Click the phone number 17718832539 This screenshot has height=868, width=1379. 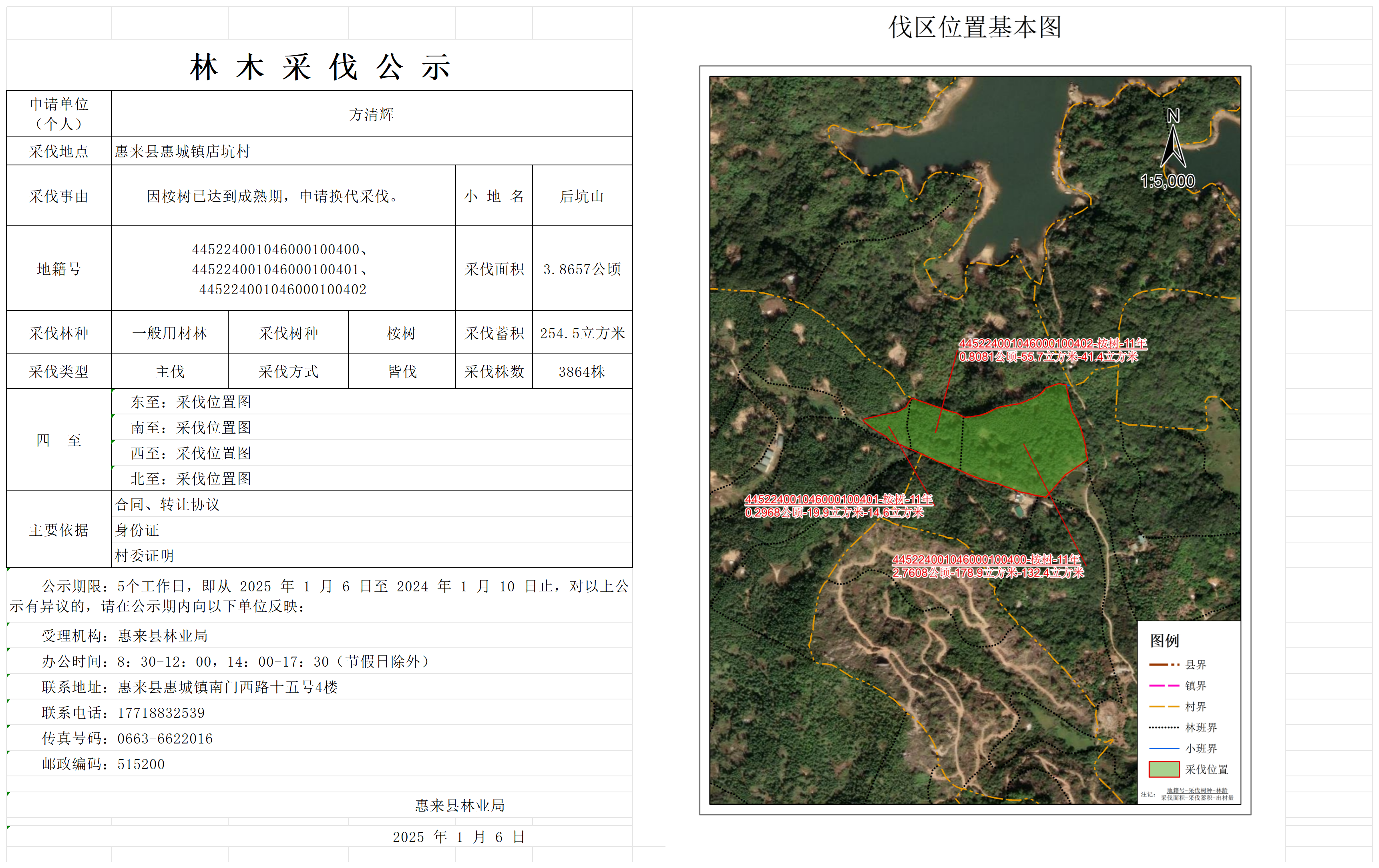[x=161, y=713]
